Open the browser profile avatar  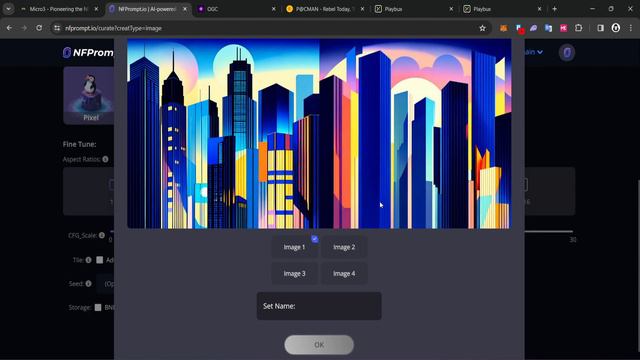[616, 28]
